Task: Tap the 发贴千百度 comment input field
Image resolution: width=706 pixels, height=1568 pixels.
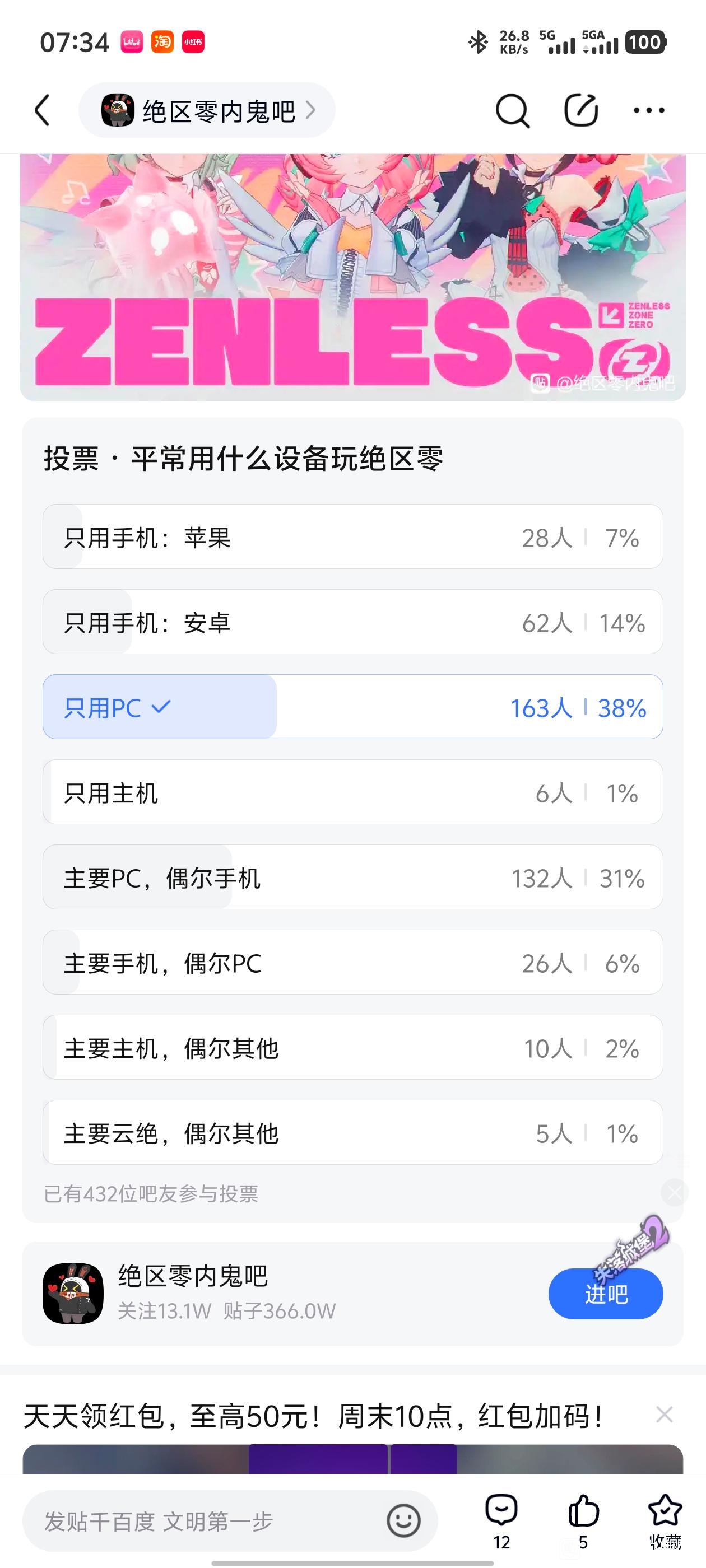Action: coord(207,1521)
